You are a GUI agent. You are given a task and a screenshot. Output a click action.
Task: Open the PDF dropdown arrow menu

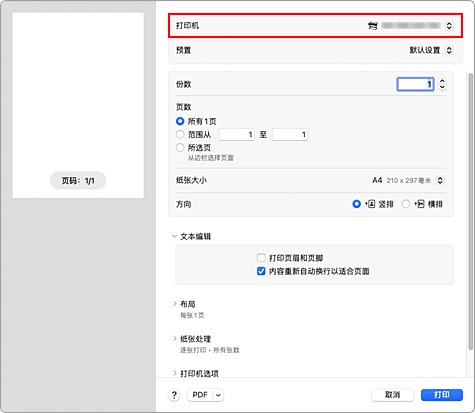pyautogui.click(x=218, y=395)
